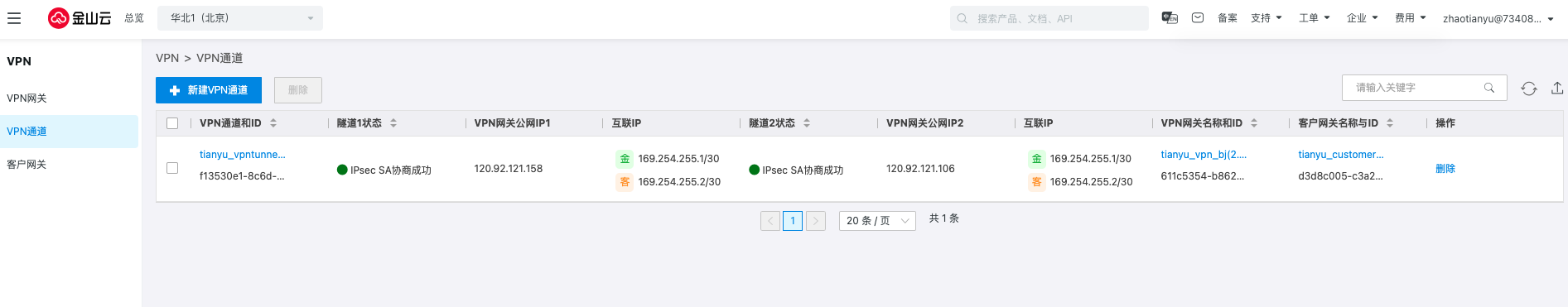The image size is (1568, 307).
Task: Refresh the VPN tunnel list
Action: (1529, 89)
